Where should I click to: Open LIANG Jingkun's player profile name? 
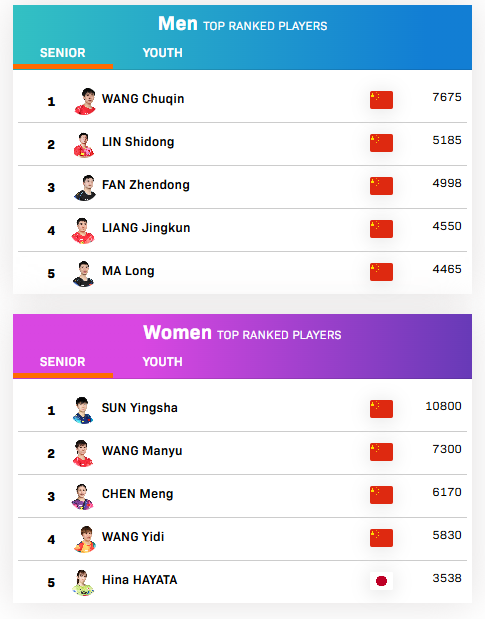click(x=146, y=228)
